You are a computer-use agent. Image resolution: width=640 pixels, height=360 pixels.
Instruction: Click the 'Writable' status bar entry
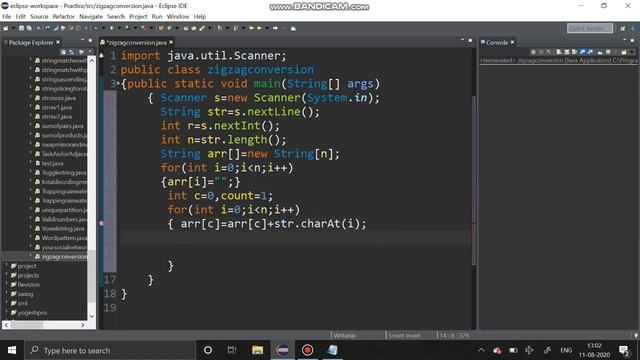pos(345,336)
